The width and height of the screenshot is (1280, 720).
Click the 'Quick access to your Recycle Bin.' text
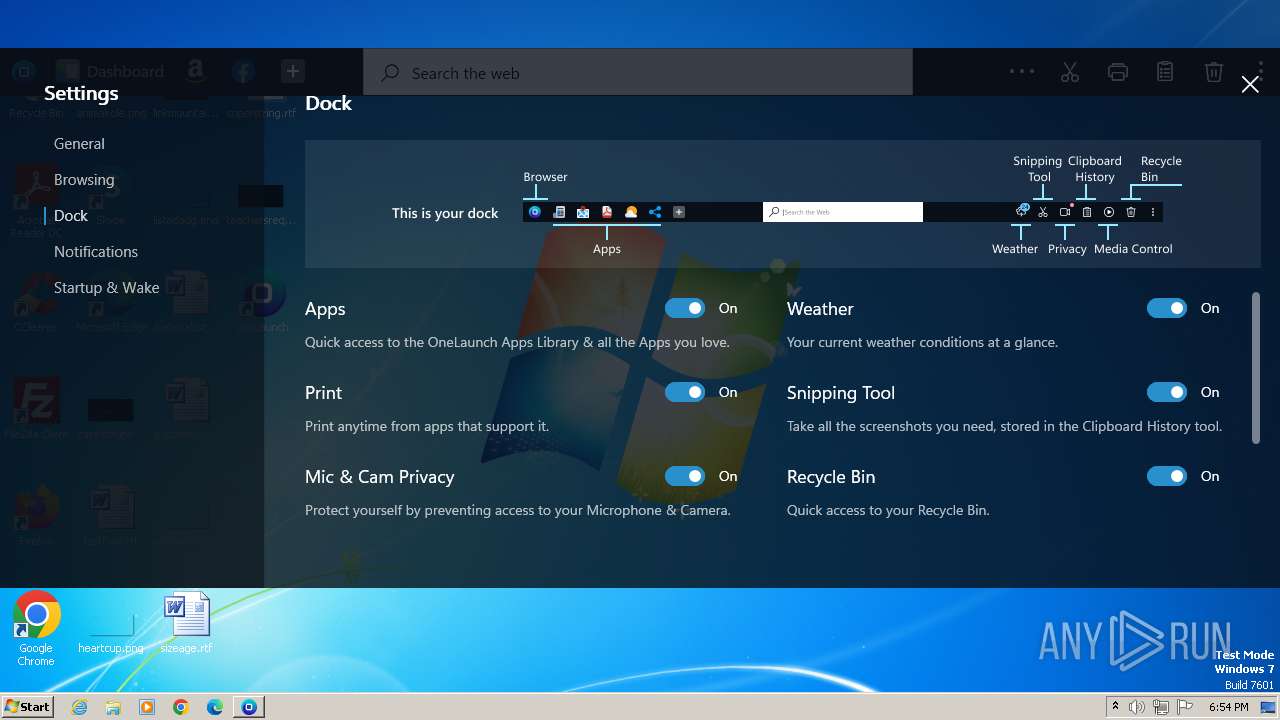888,510
